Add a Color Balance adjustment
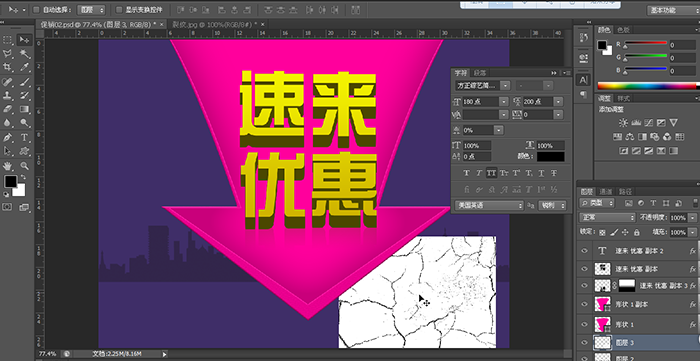The width and height of the screenshot is (700, 361). [630, 137]
